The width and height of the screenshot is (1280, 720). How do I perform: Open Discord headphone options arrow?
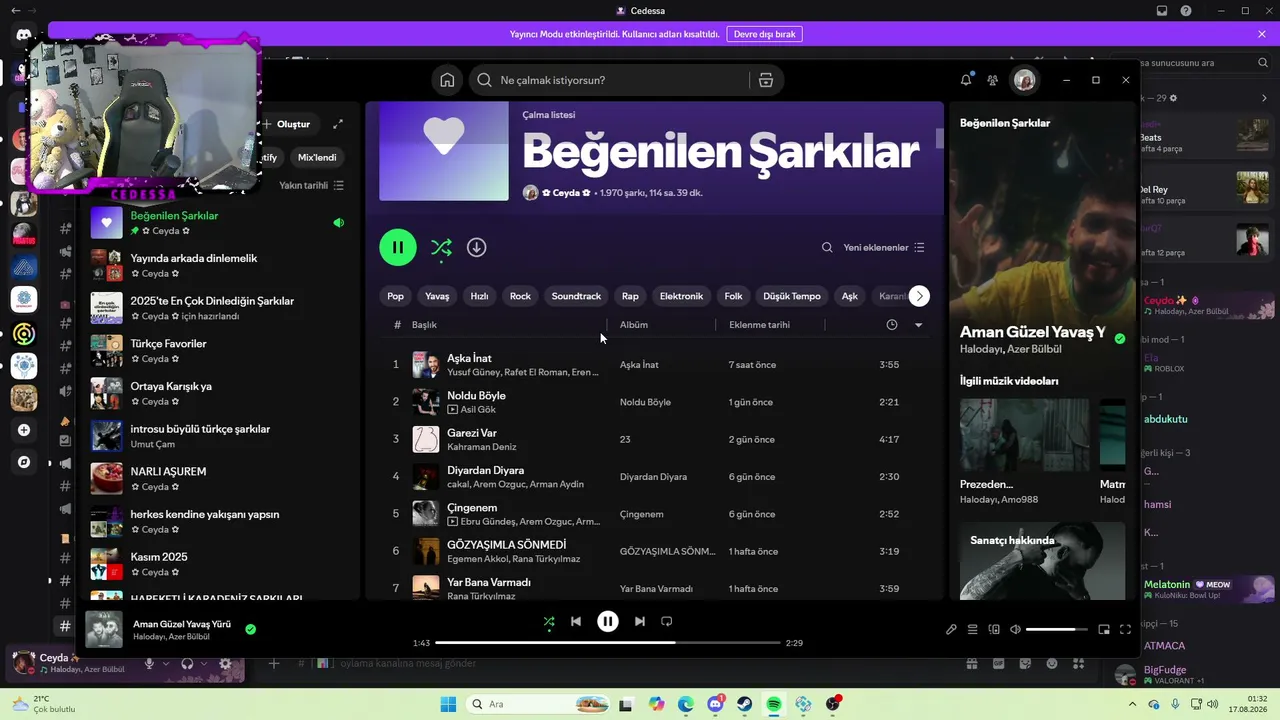[204, 663]
